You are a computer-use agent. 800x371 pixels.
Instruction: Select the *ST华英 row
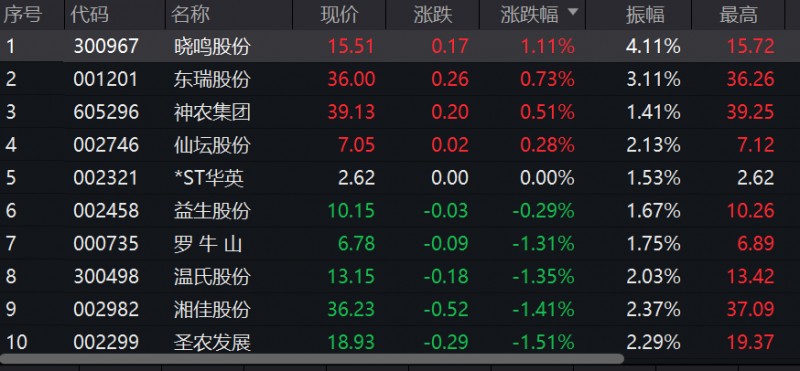coord(400,178)
